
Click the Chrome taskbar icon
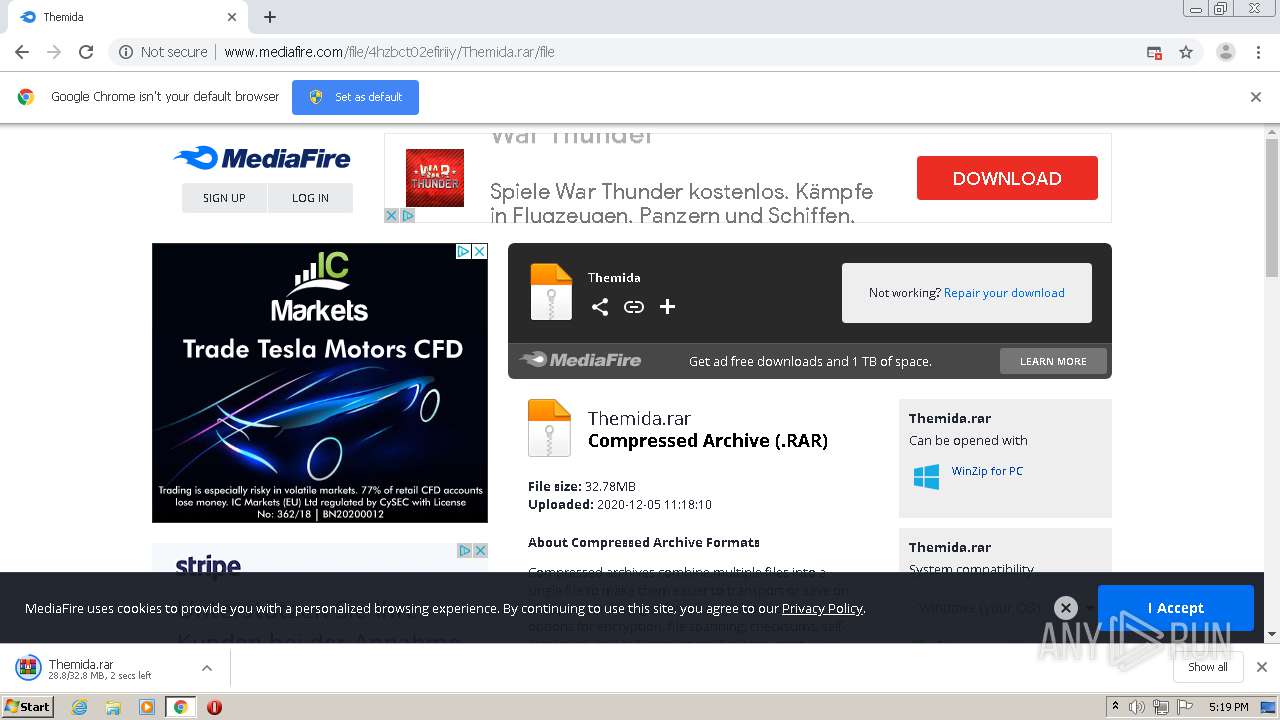click(x=180, y=707)
